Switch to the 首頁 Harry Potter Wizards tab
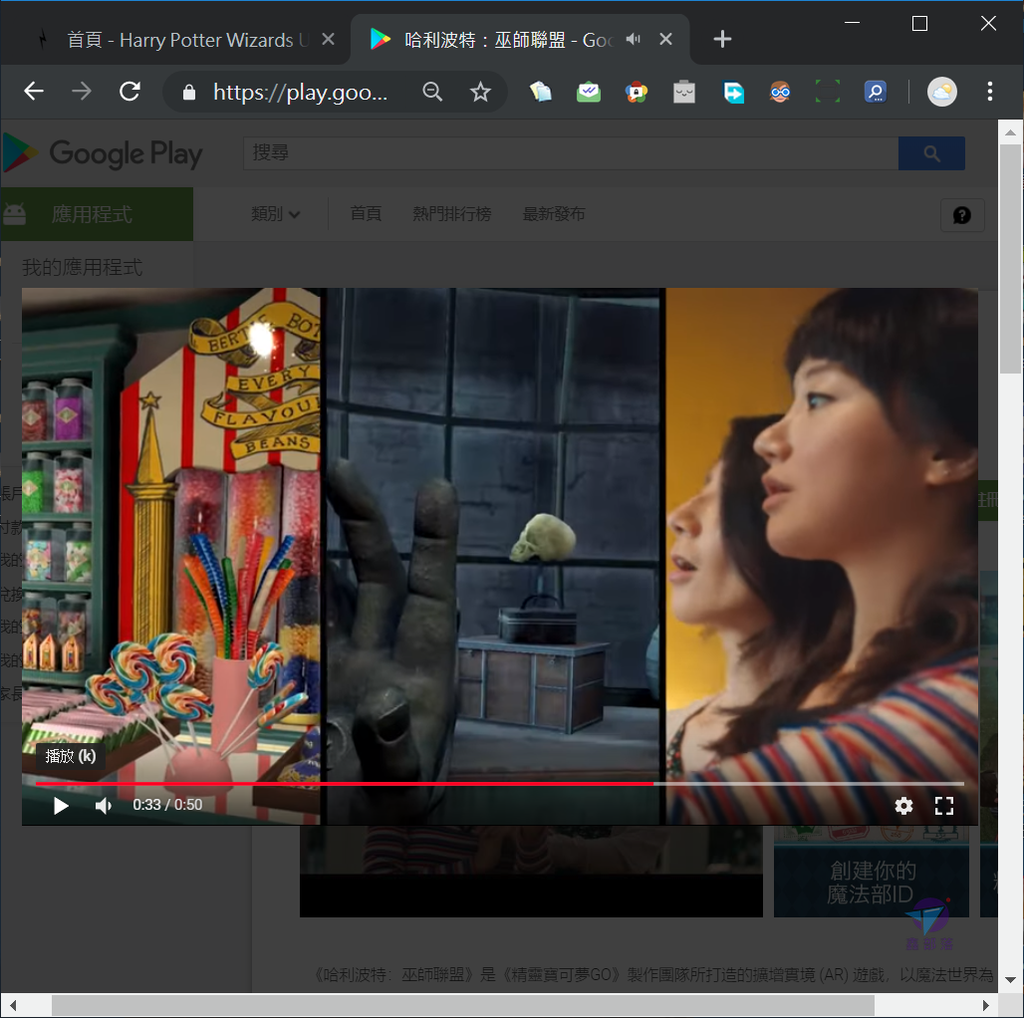 click(176, 40)
